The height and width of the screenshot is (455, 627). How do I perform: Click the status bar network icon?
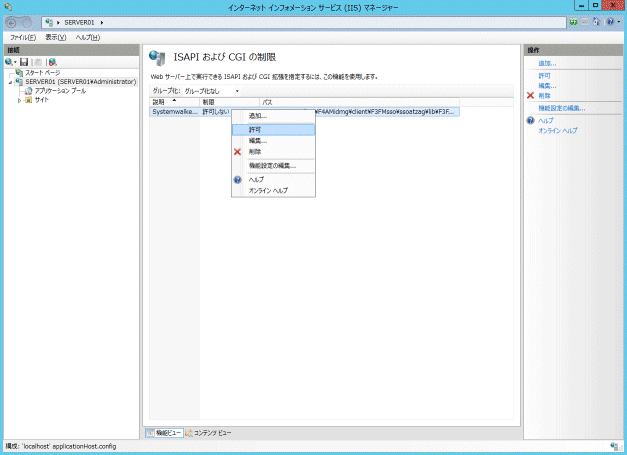[614, 446]
